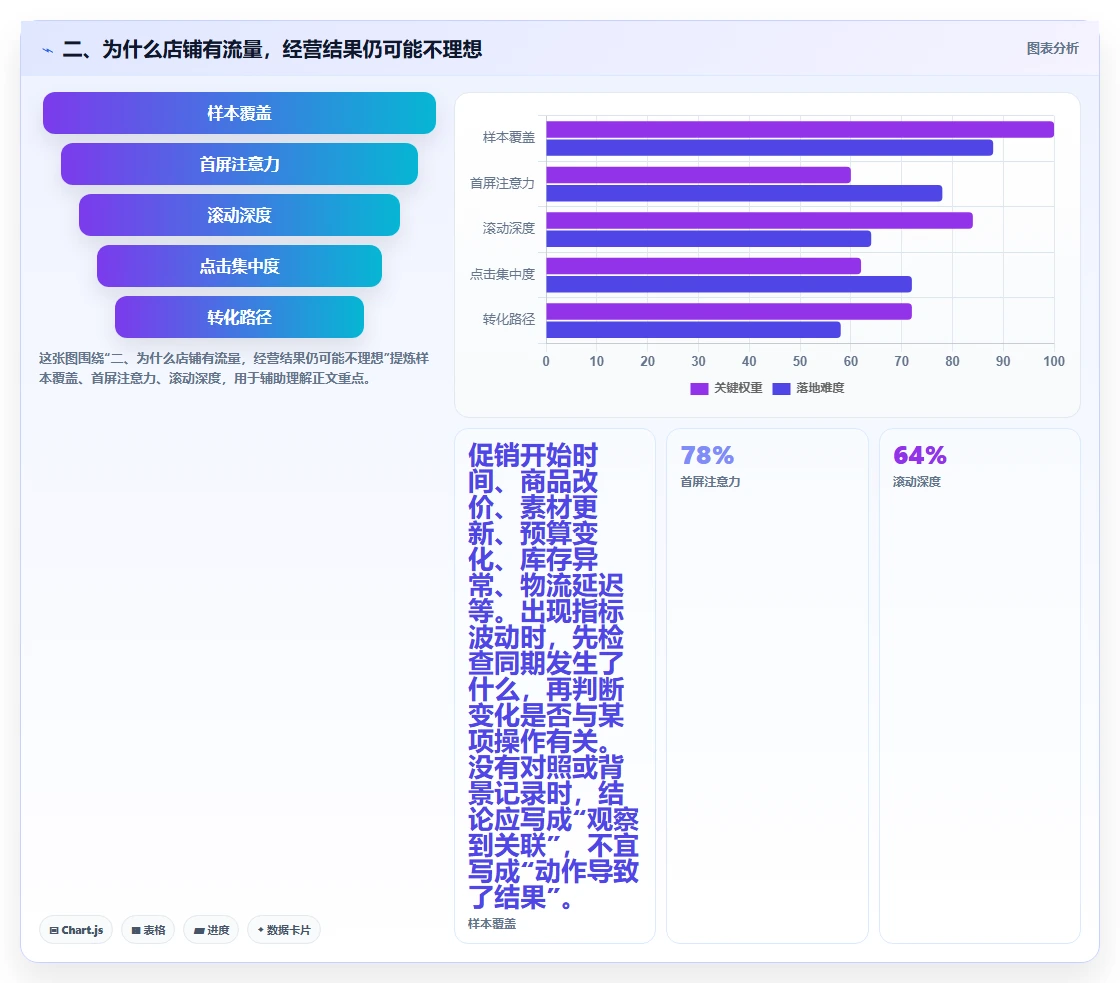This screenshot has height=983, width=1120.
Task: Click the 数据卡片 tag chip
Action: tap(284, 930)
